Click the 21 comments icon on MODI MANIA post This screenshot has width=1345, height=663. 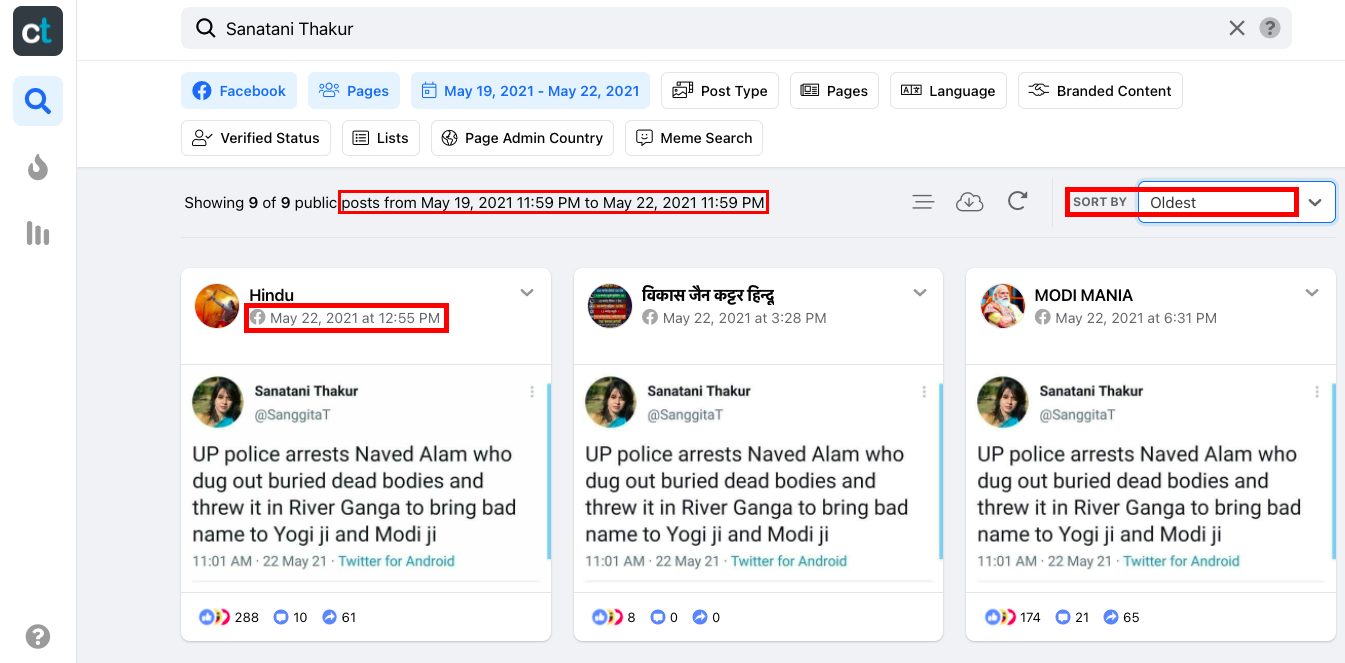[x=1063, y=617]
